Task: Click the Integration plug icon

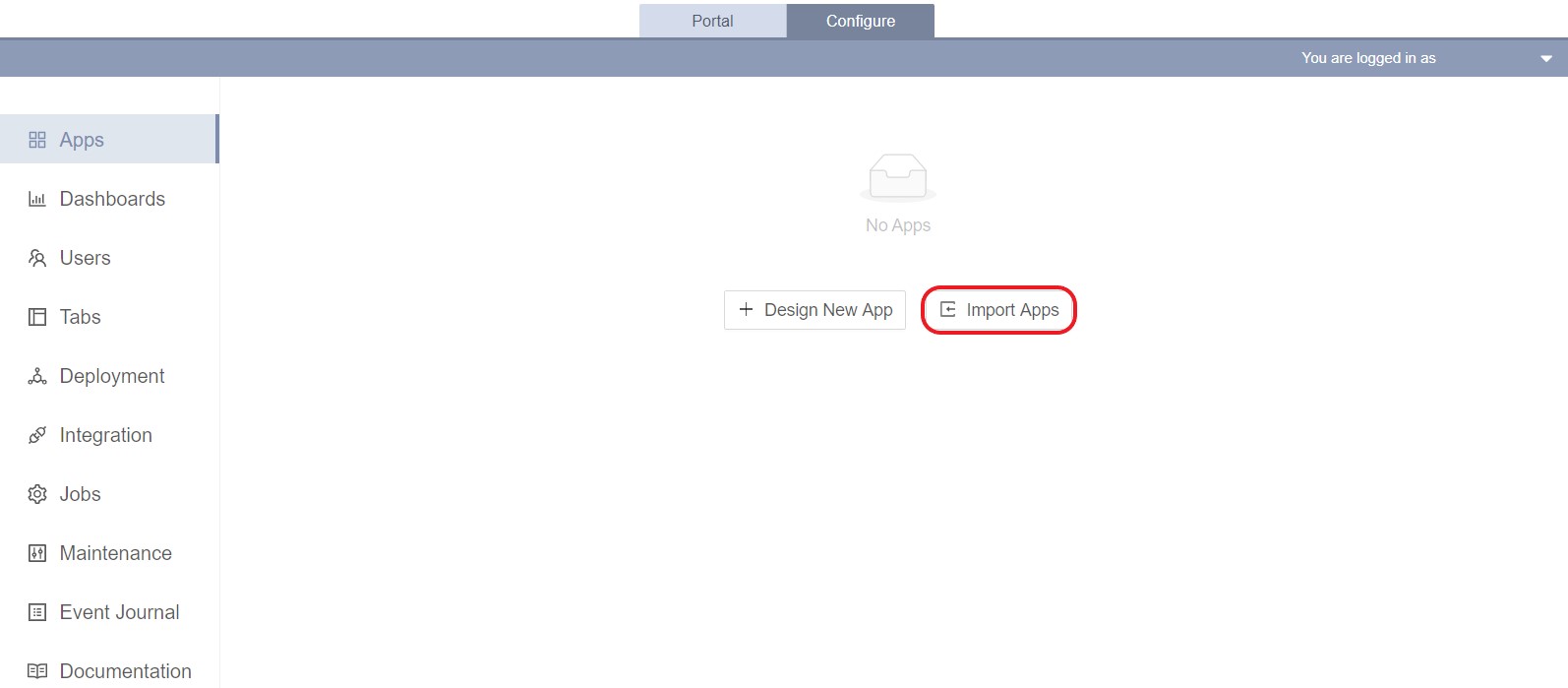Action: coord(37,435)
